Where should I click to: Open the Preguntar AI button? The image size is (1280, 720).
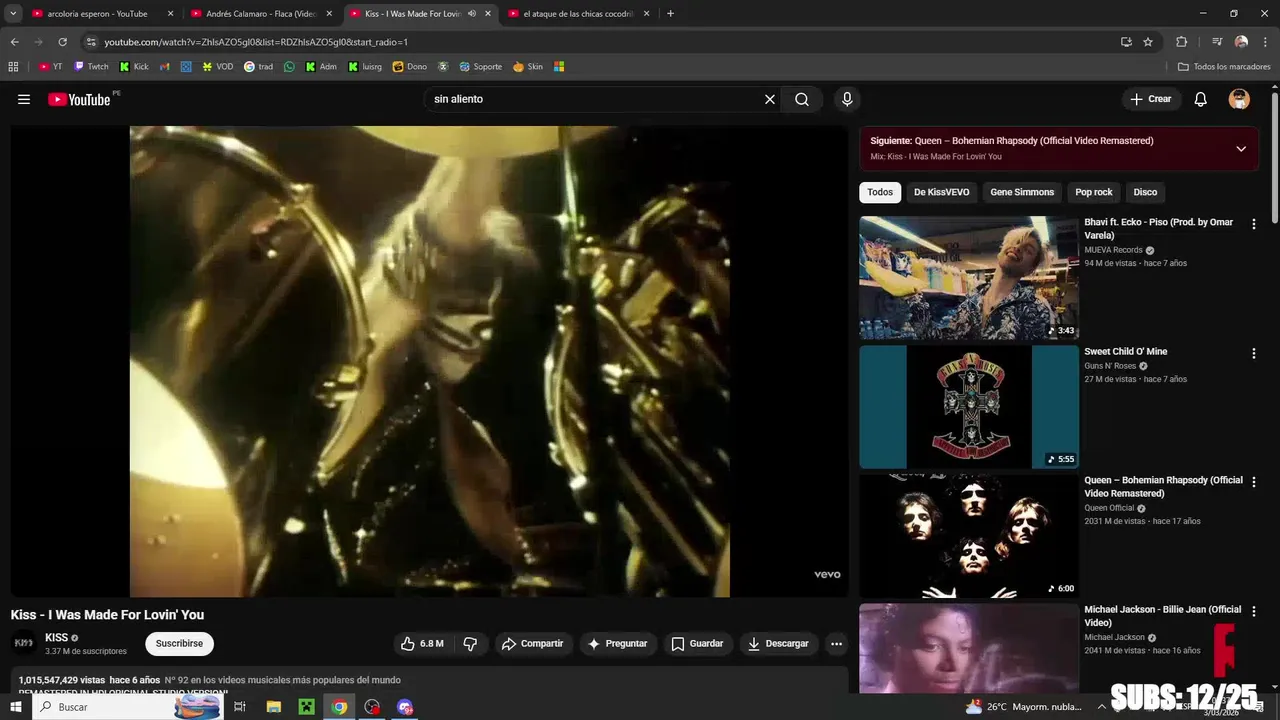pos(618,644)
